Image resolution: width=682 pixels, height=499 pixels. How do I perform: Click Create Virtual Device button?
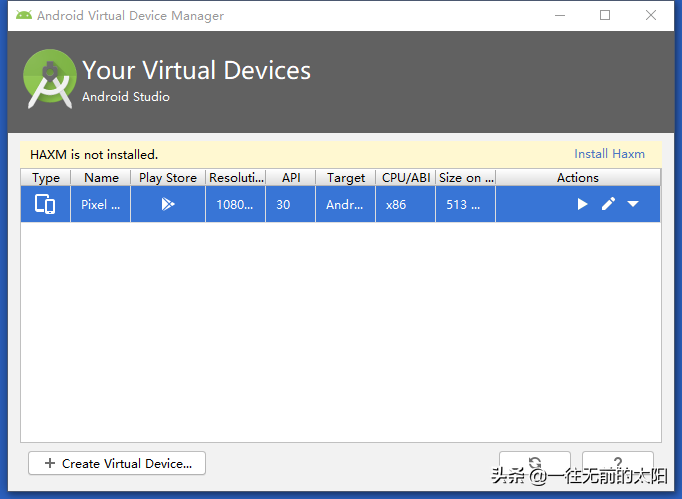pos(117,463)
